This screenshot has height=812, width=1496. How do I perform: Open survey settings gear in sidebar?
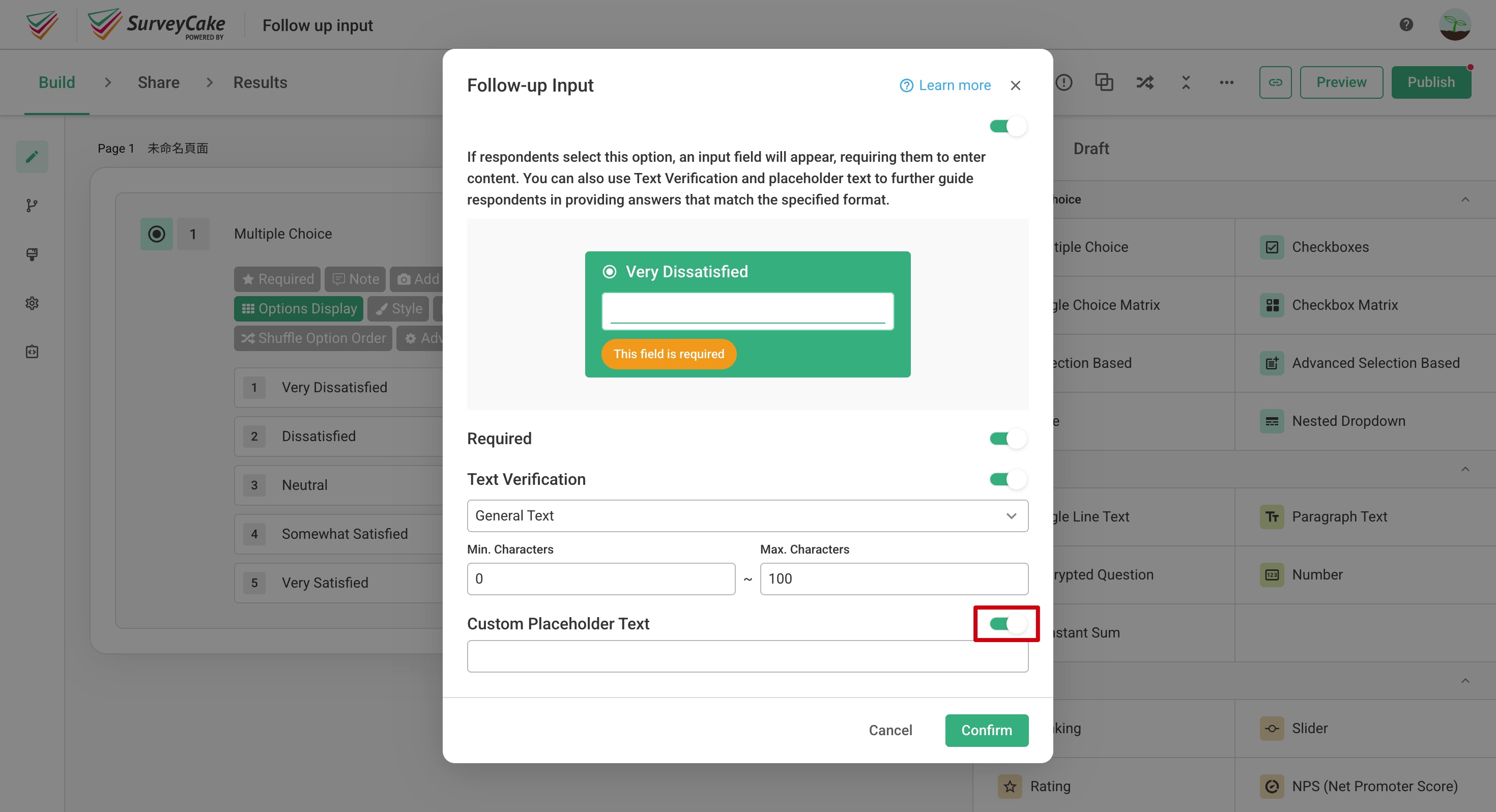tap(32, 303)
